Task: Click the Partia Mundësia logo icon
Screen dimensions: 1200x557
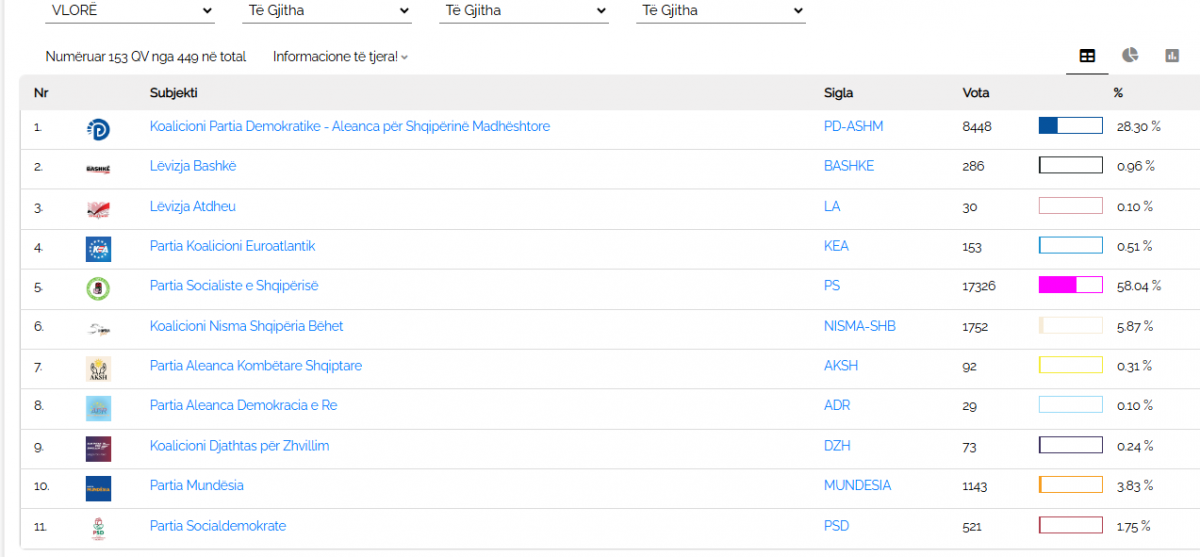Action: pos(98,488)
